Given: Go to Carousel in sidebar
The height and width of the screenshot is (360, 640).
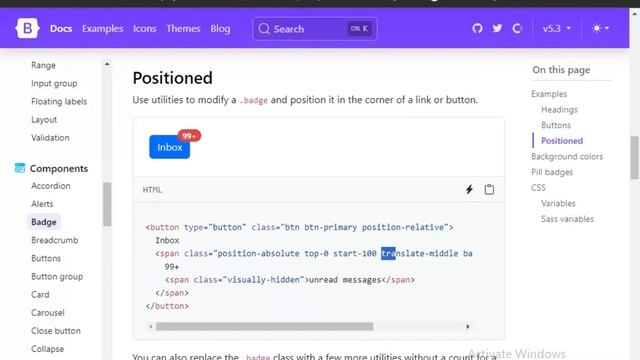Looking at the screenshot, I should tap(48, 313).
